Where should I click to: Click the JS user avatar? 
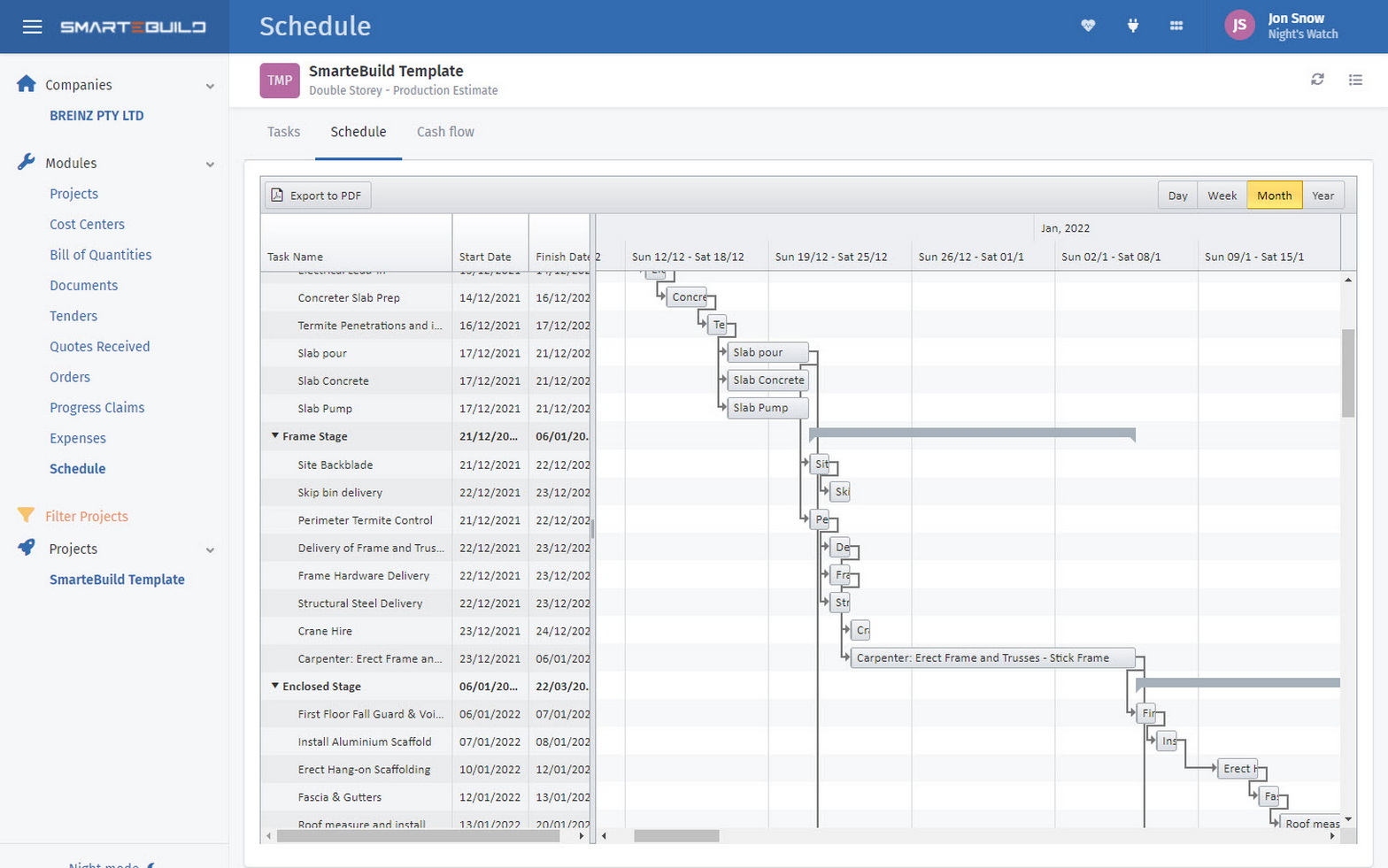click(1239, 26)
